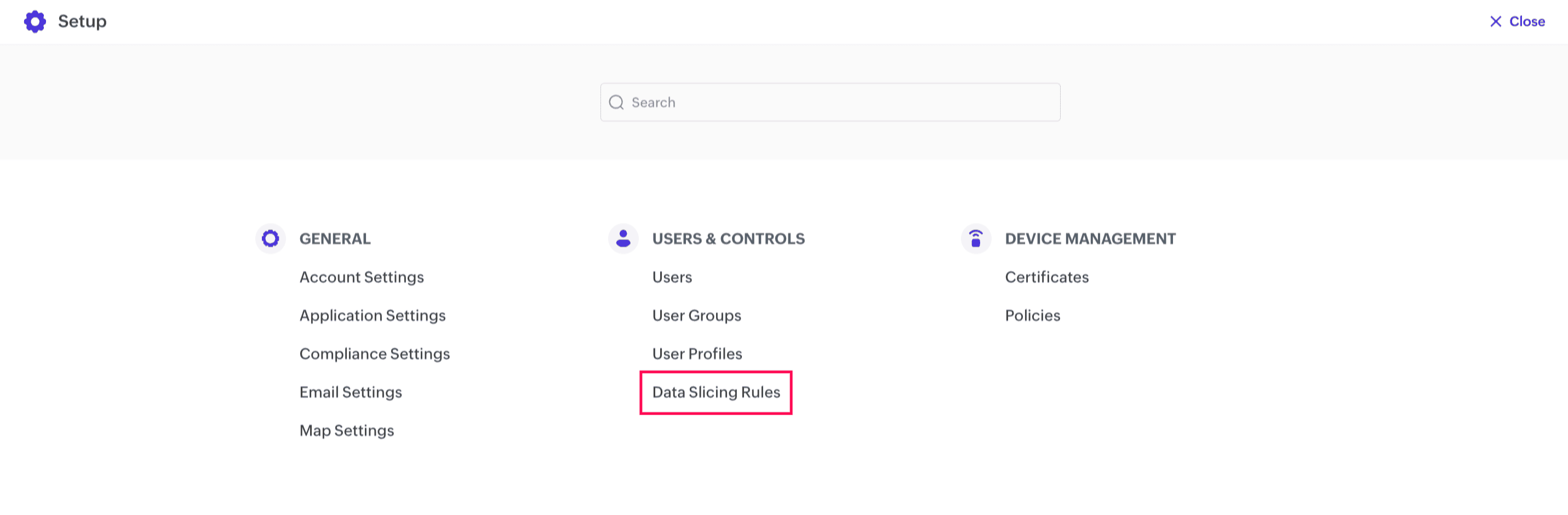Go to Compliance Settings

click(374, 354)
